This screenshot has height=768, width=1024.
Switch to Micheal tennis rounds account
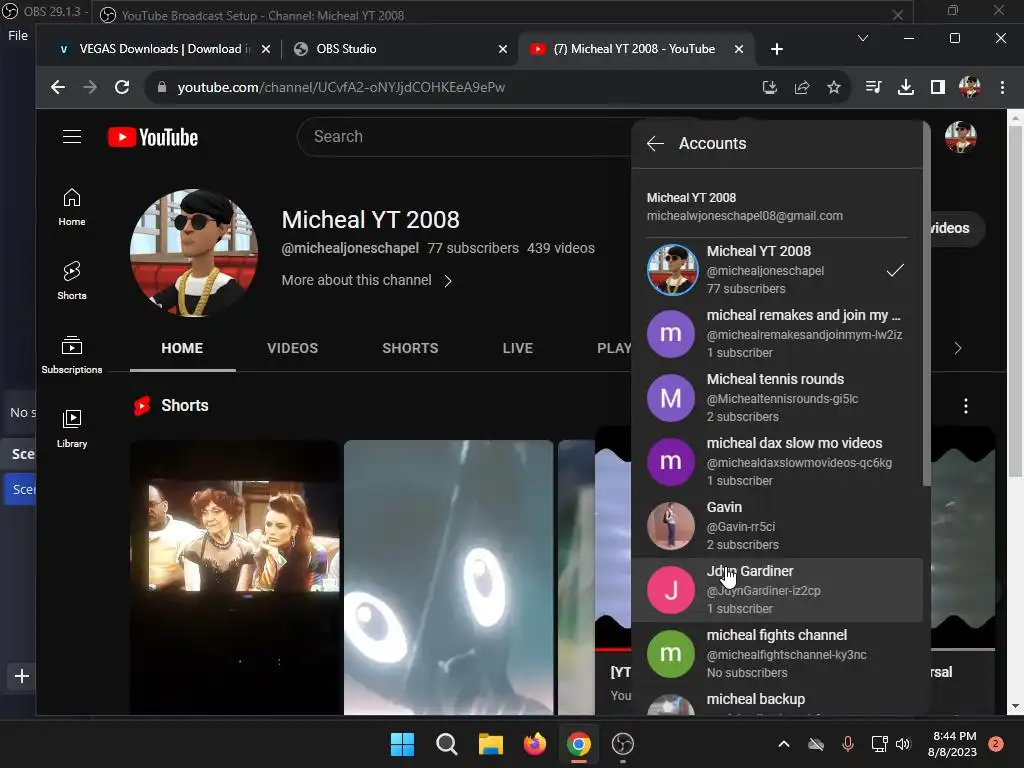(777, 398)
